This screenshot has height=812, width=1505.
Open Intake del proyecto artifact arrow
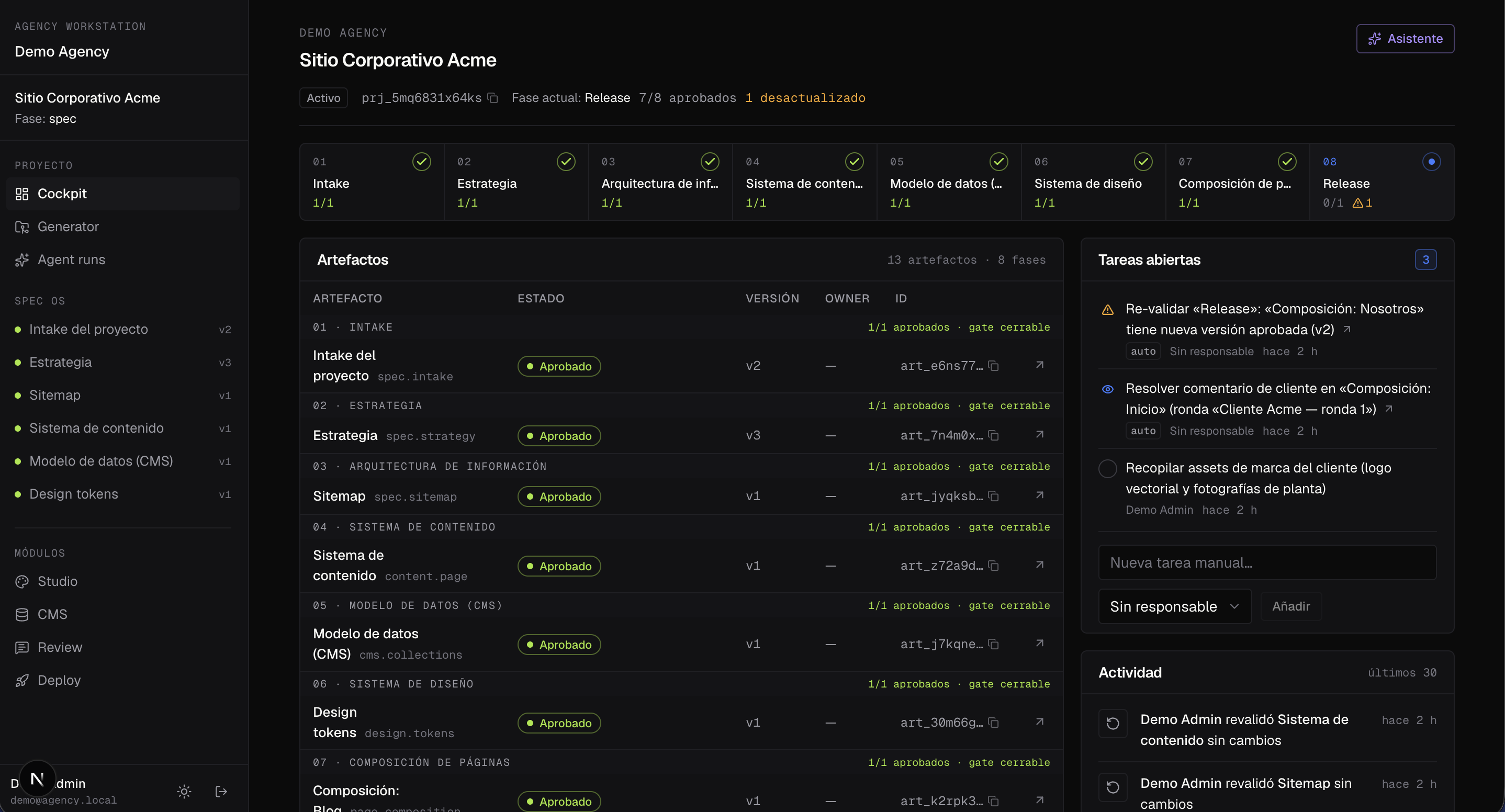pos(1040,365)
